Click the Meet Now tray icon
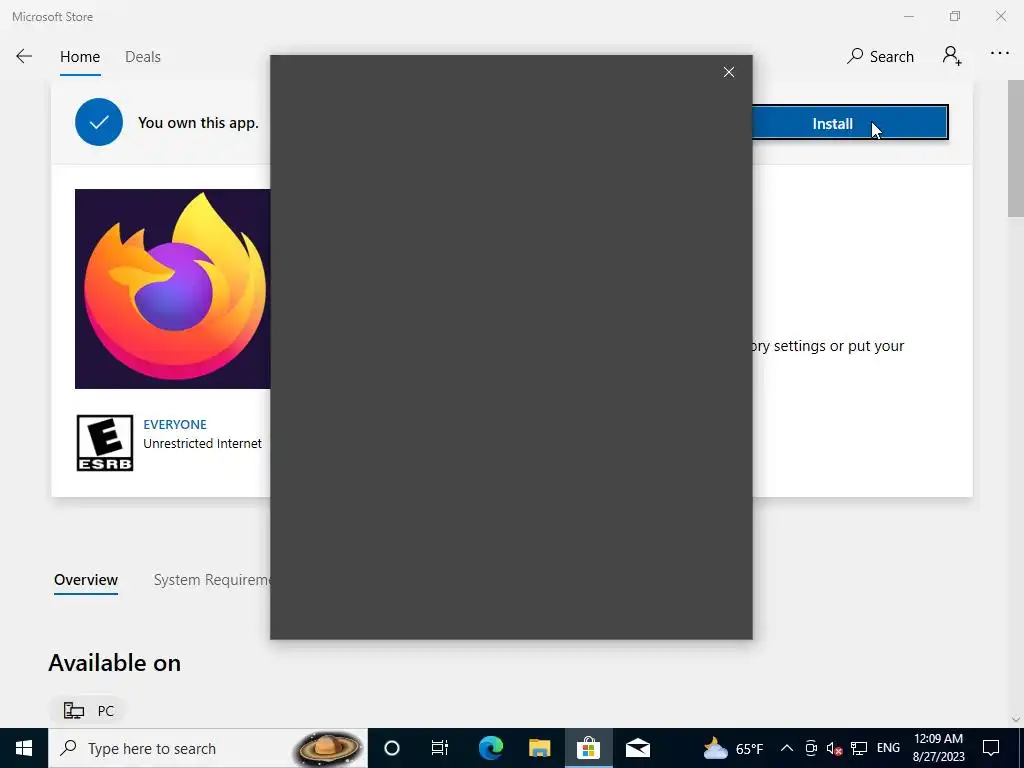Image resolution: width=1024 pixels, height=768 pixels. 810,748
